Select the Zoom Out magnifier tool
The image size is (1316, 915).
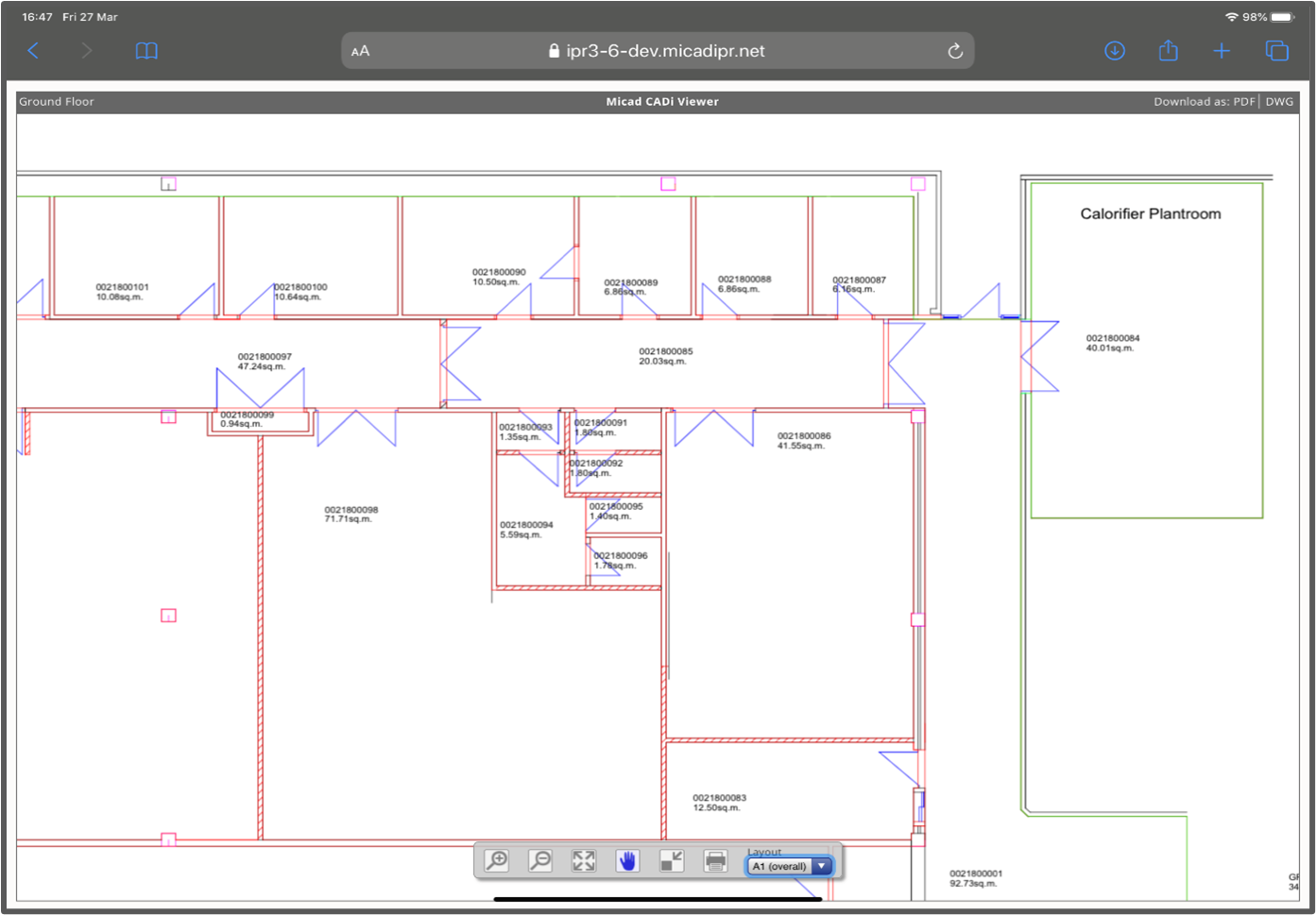coord(539,860)
